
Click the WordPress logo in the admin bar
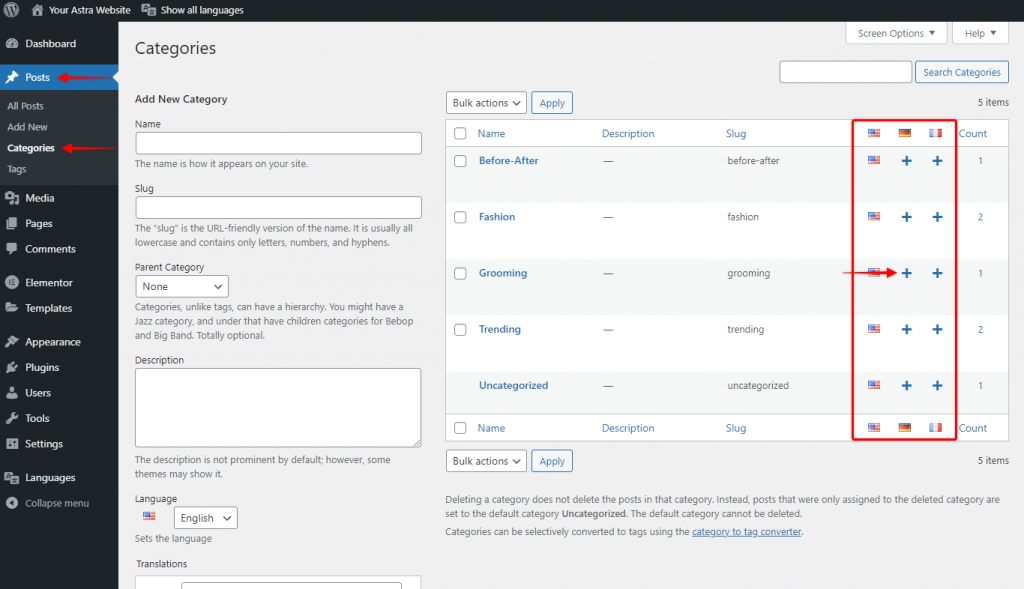pos(11,10)
